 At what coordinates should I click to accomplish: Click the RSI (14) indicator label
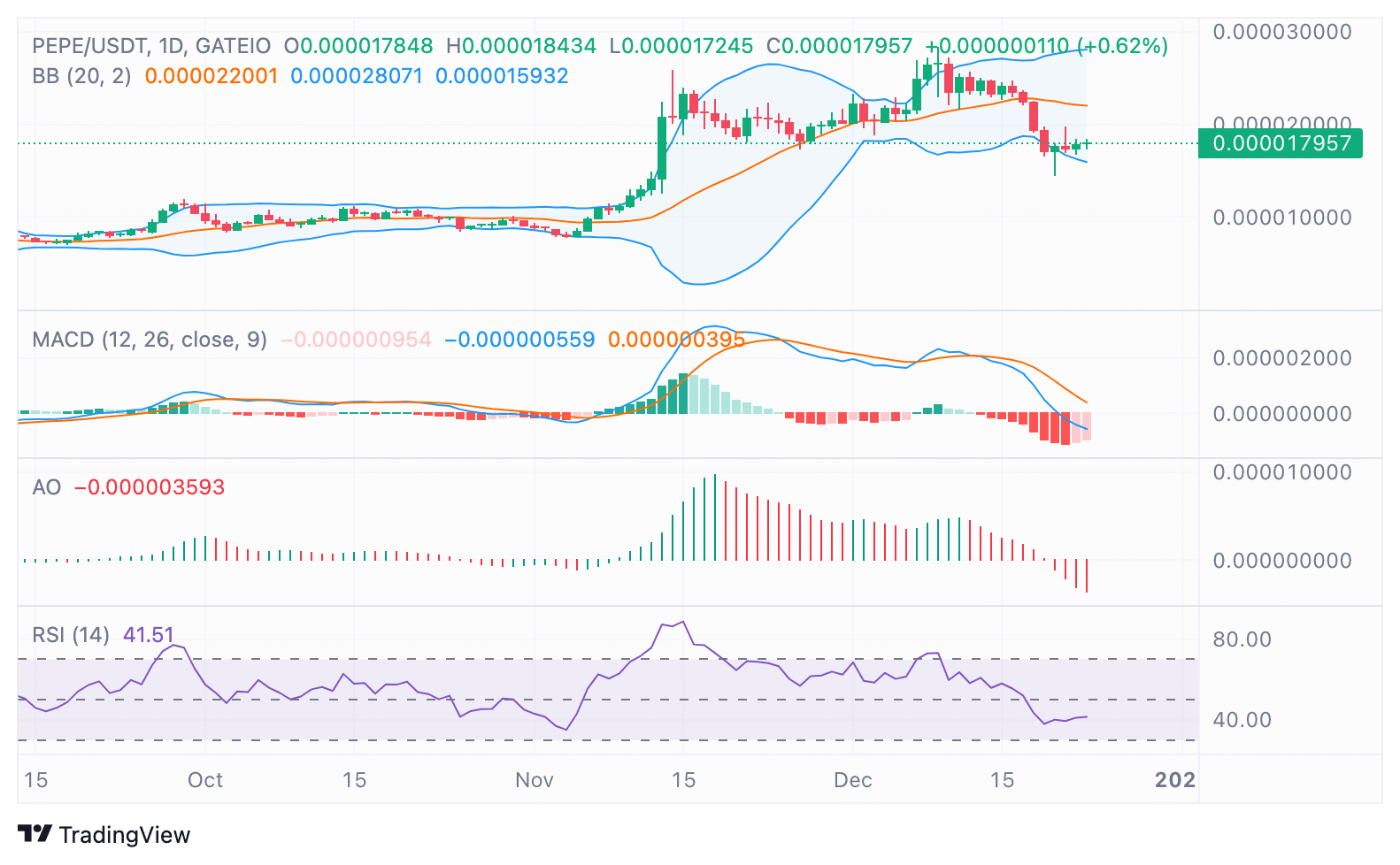[x=71, y=635]
